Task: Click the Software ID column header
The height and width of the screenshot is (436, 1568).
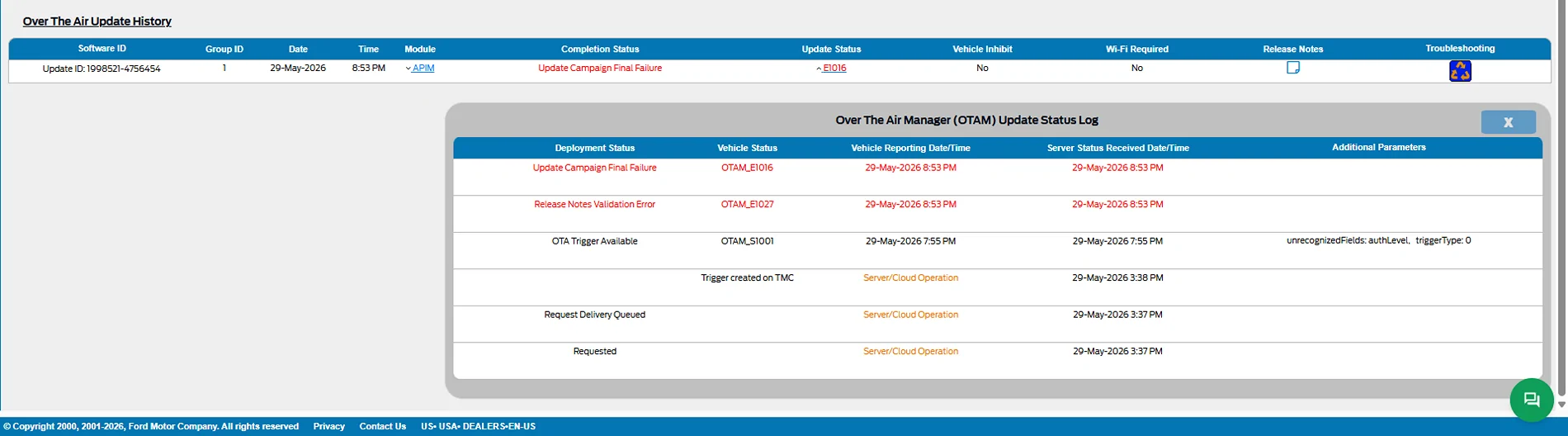Action: 102,49
